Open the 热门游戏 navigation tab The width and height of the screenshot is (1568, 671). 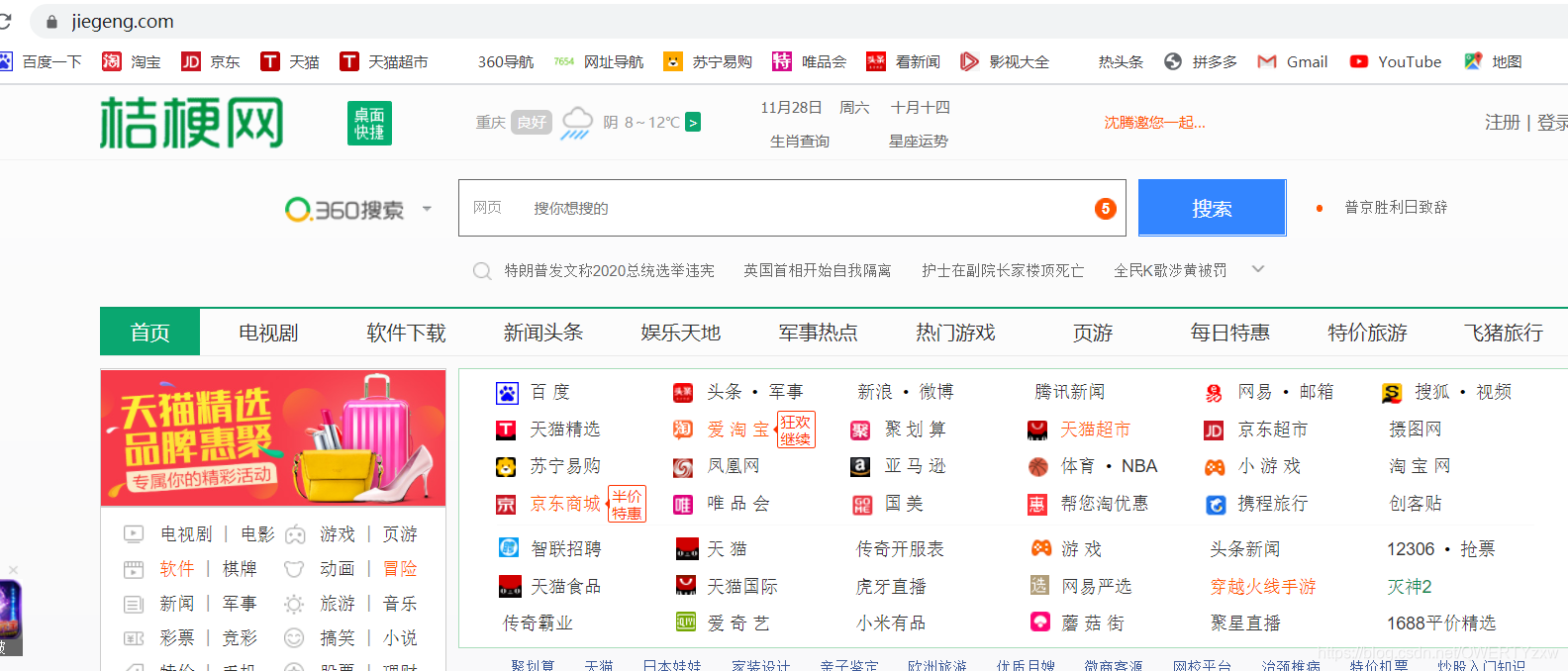tap(955, 333)
